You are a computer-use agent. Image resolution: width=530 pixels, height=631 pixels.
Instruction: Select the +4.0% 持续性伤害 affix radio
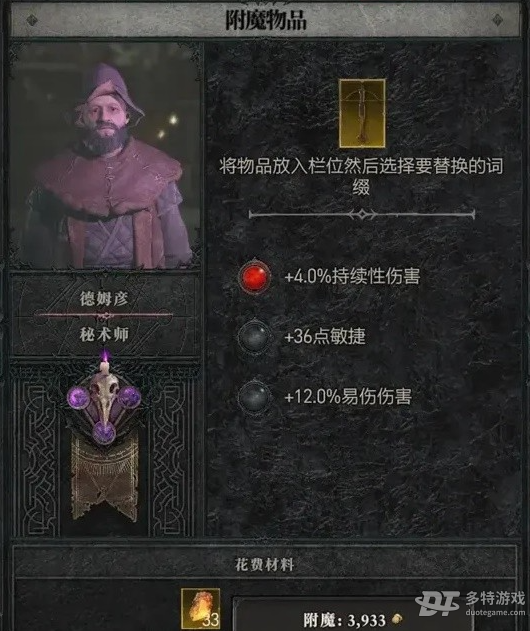click(x=254, y=277)
